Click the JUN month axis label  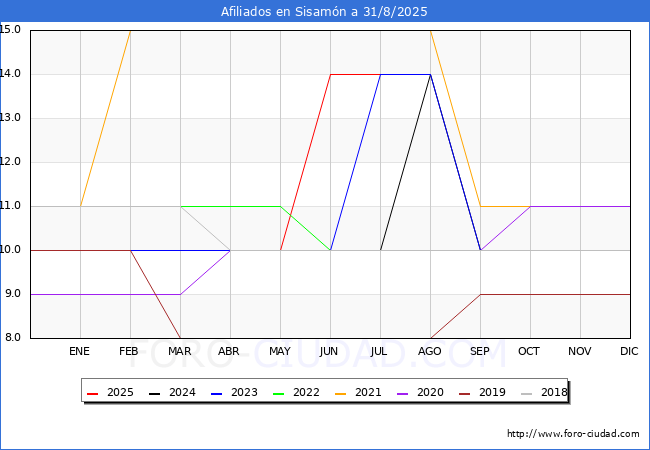[329, 351]
